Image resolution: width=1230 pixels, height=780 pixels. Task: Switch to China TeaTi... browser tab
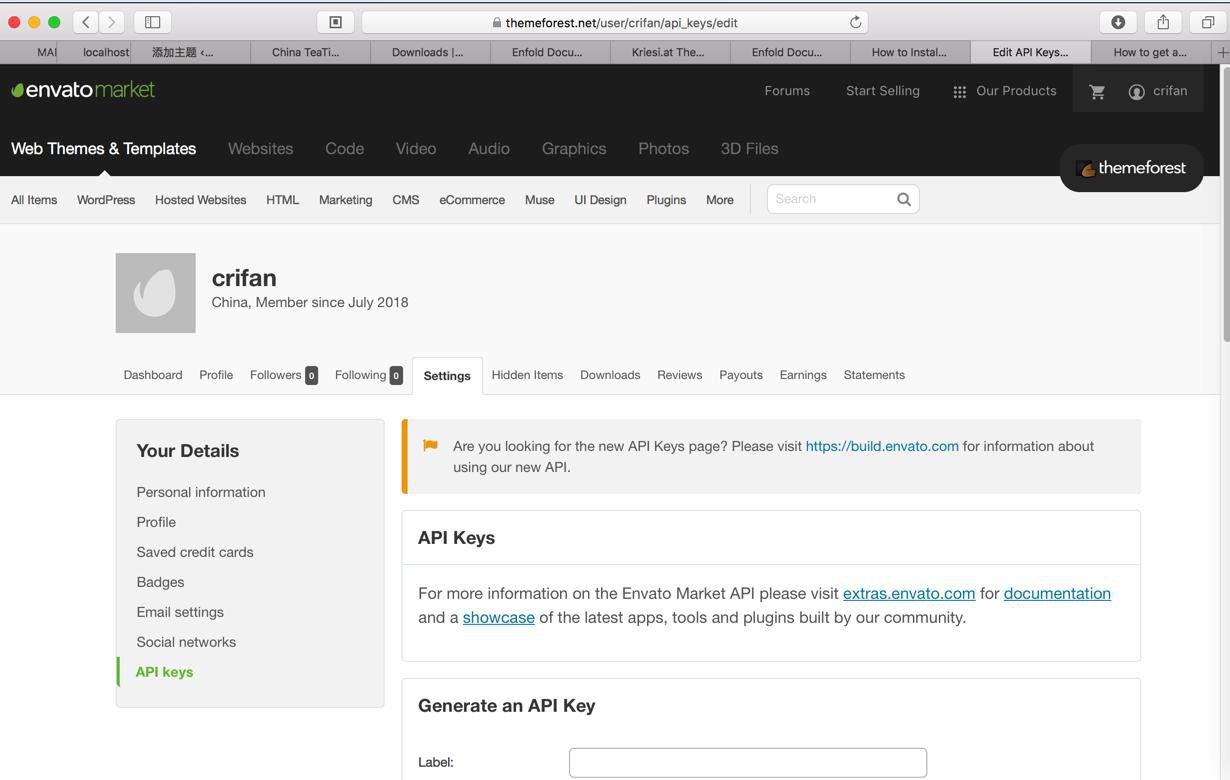tap(306, 52)
